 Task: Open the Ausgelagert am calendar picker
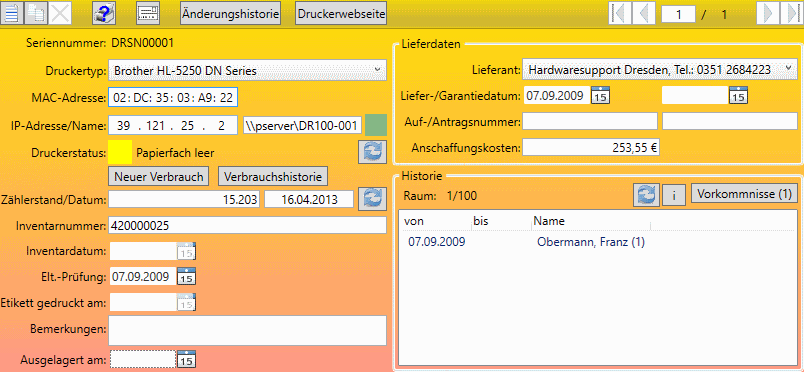pos(186,360)
